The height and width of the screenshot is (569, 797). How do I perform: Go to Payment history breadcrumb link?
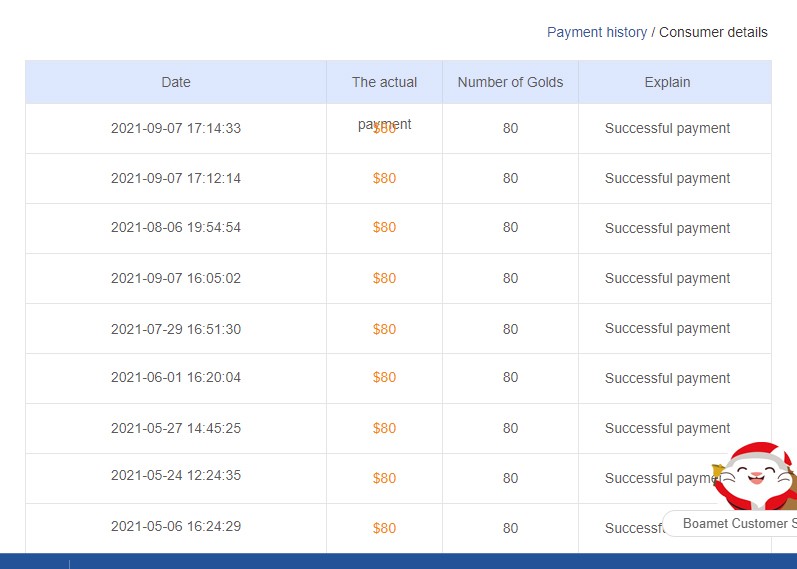[597, 32]
